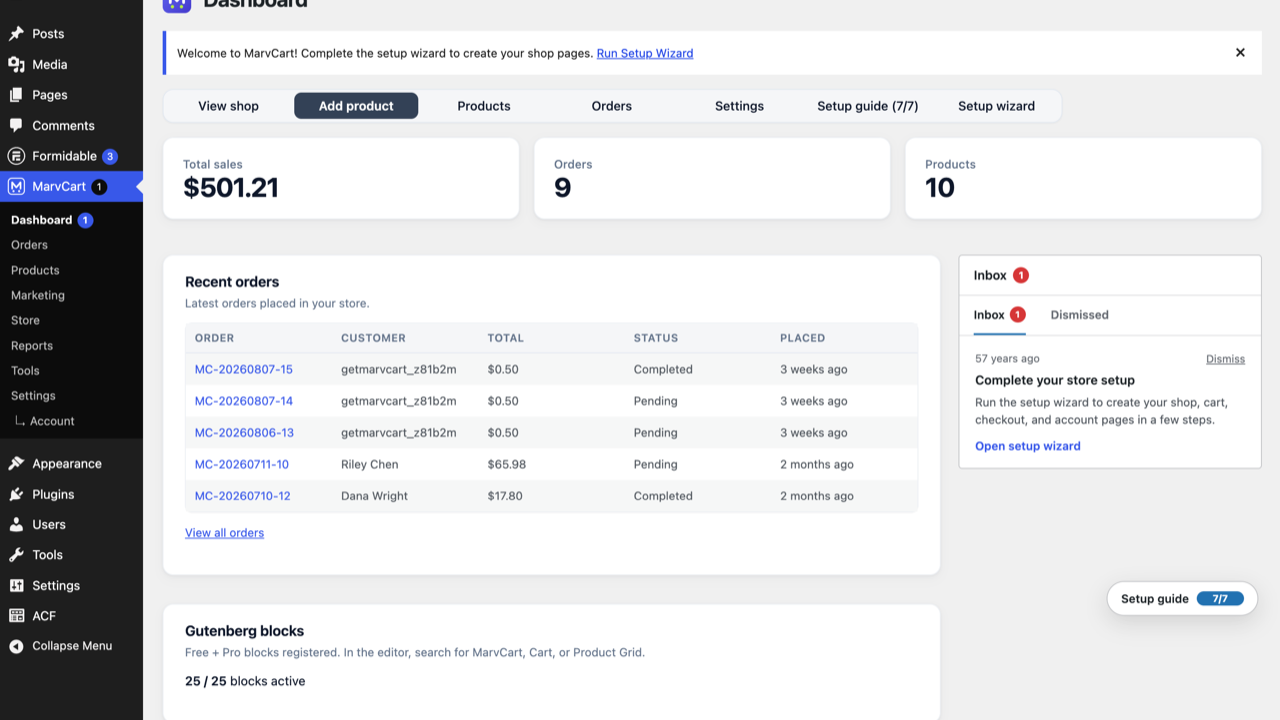Select Dashboard in the MarvCart submenu

click(42, 220)
